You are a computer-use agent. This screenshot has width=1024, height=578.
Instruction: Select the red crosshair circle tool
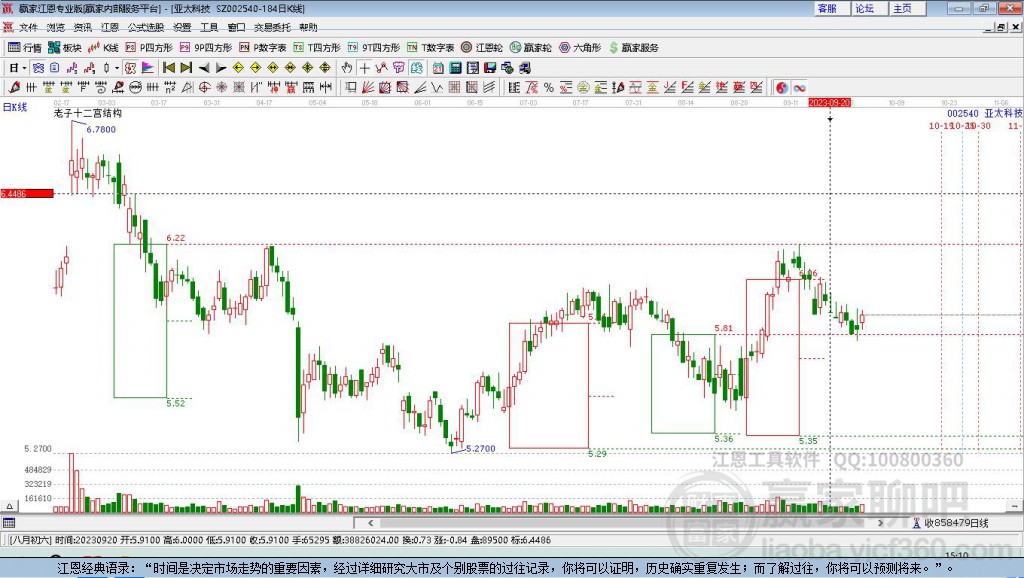(x=204, y=88)
